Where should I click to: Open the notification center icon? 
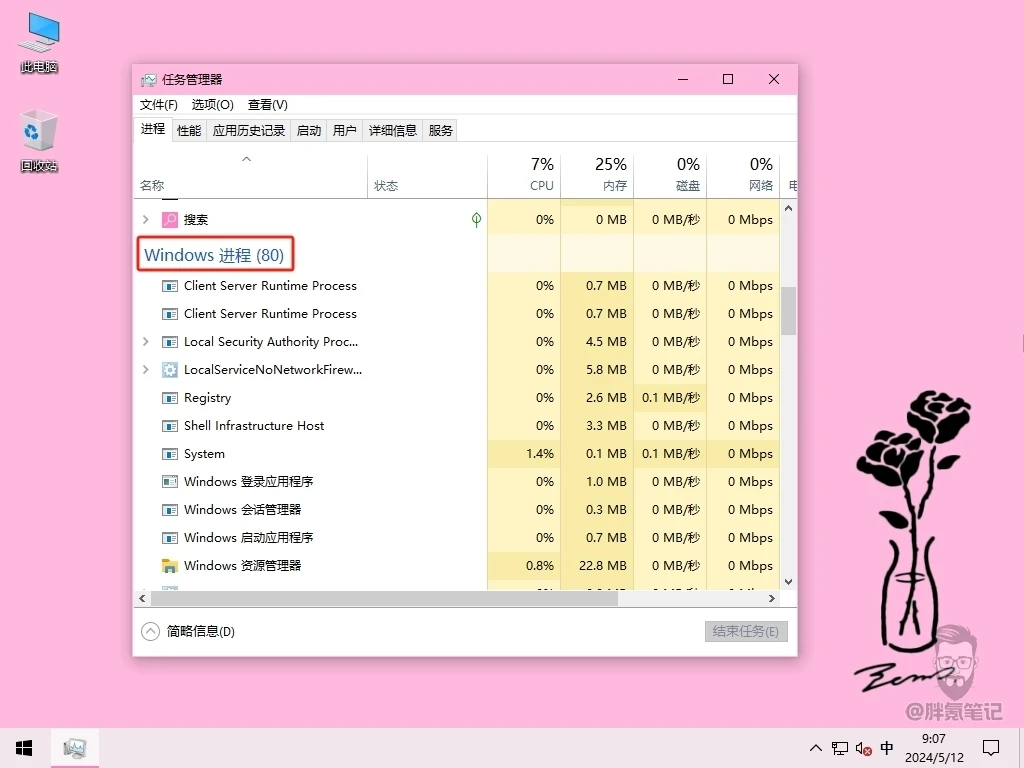991,748
